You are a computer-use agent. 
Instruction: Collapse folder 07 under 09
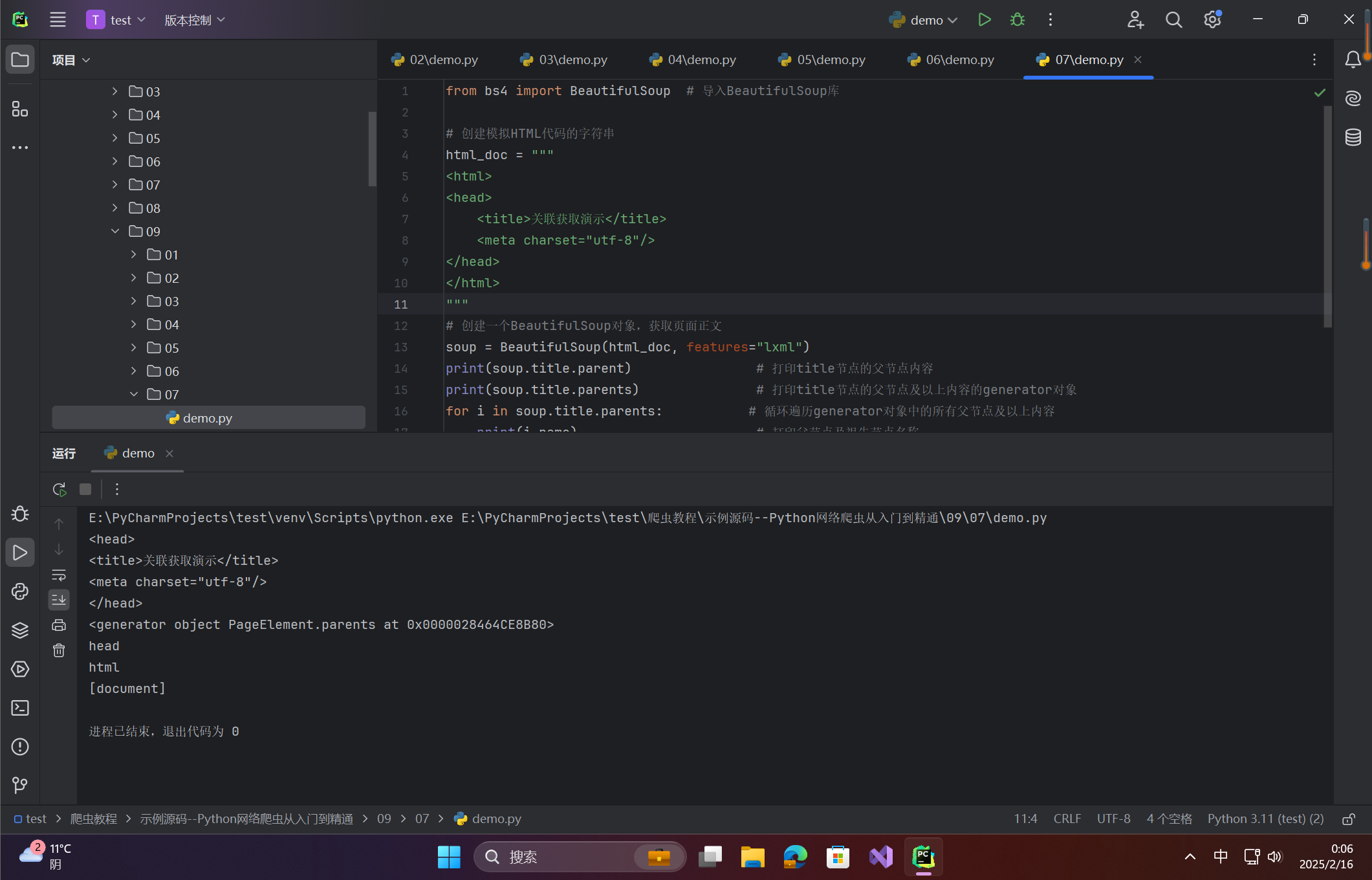click(133, 394)
